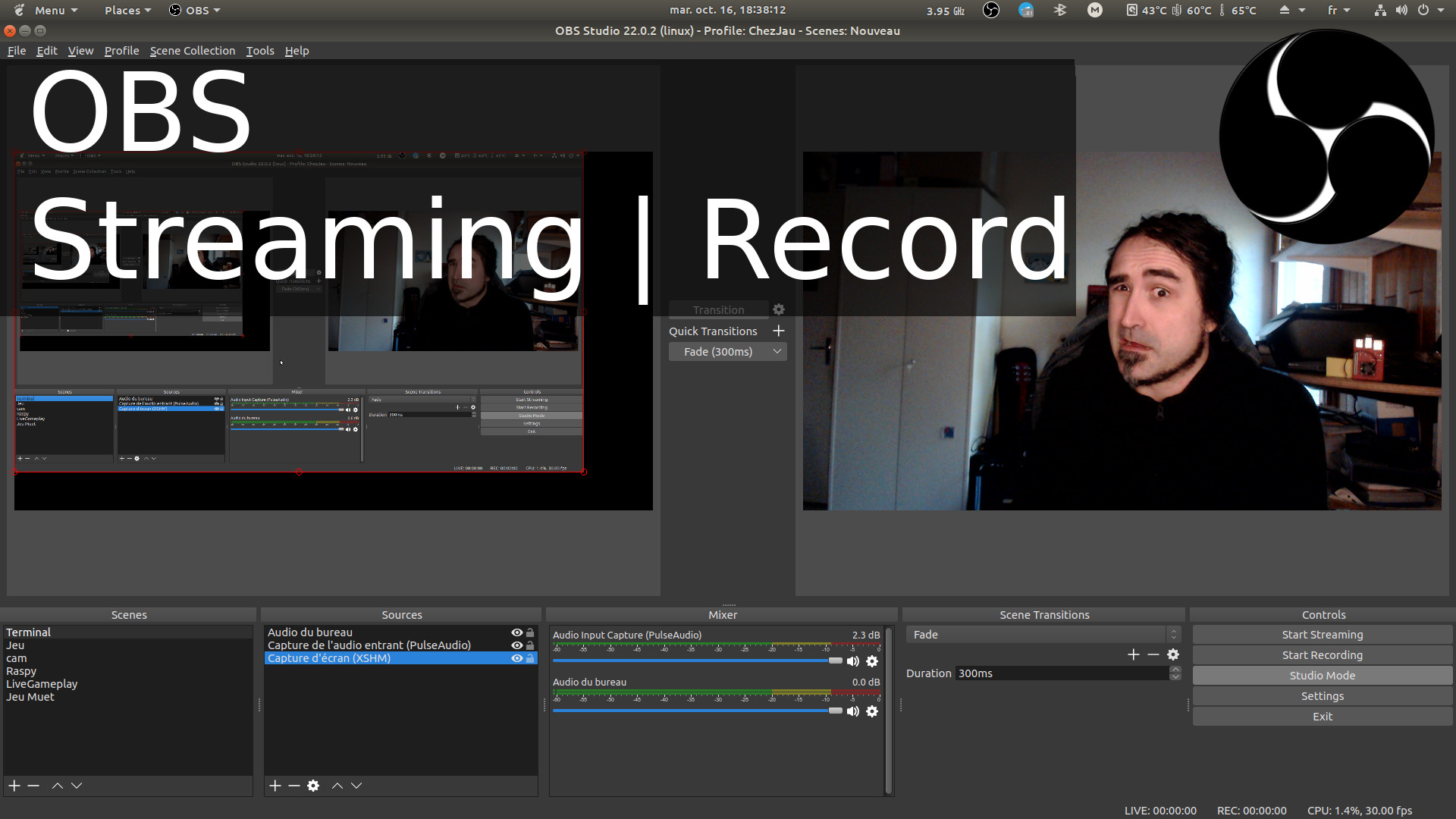Screen dimensions: 1456x819
Task: Open the Edit menu
Action: [x=47, y=51]
